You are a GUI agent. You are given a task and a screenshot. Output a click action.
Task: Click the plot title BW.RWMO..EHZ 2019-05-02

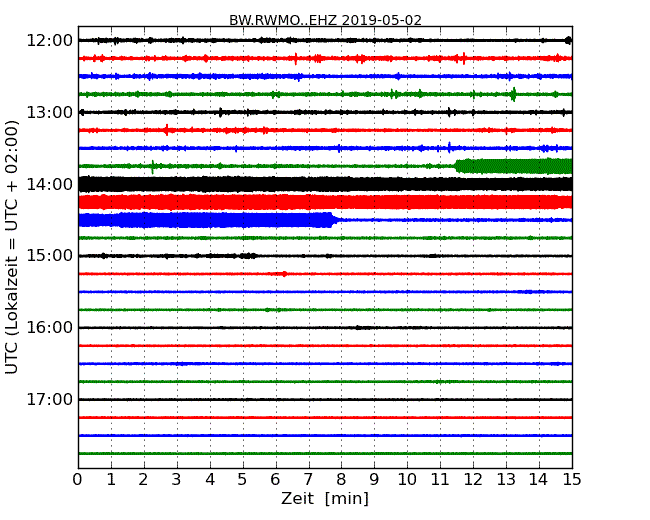tap(325, 20)
